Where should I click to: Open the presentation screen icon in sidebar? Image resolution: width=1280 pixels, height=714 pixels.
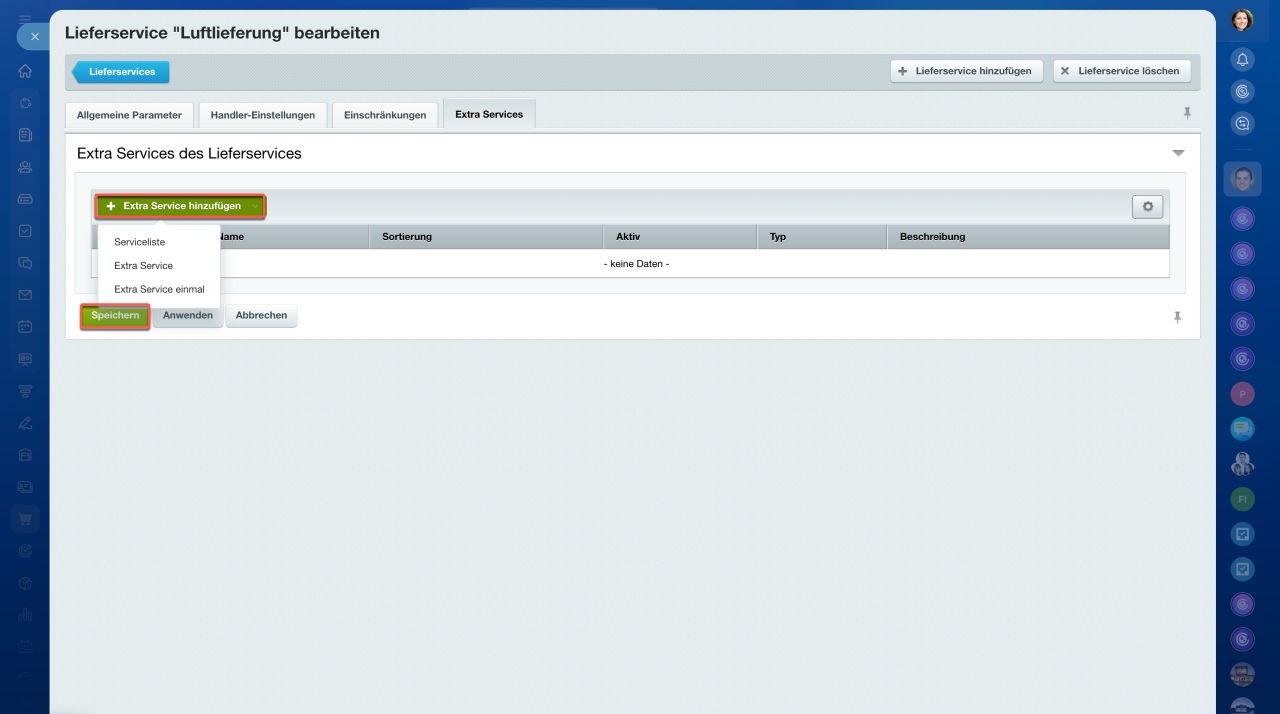point(25,359)
